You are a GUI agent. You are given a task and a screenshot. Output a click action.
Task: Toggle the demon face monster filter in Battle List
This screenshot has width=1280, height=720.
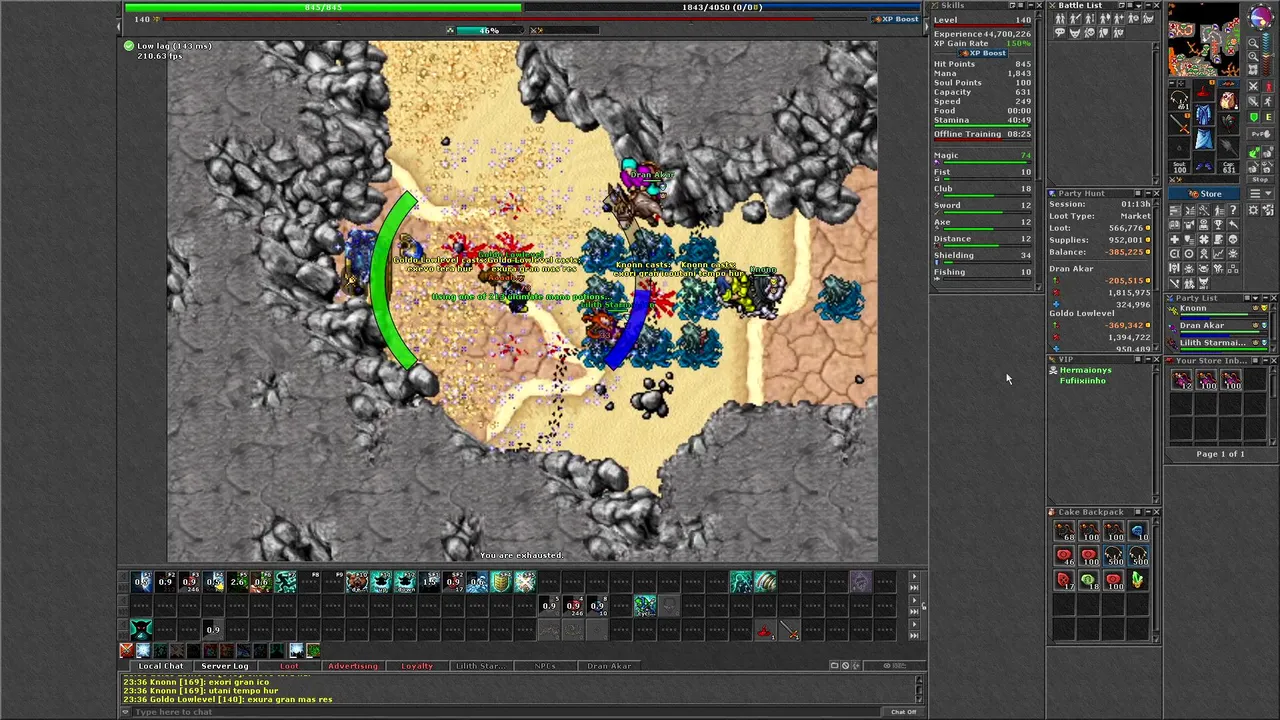tap(1075, 32)
